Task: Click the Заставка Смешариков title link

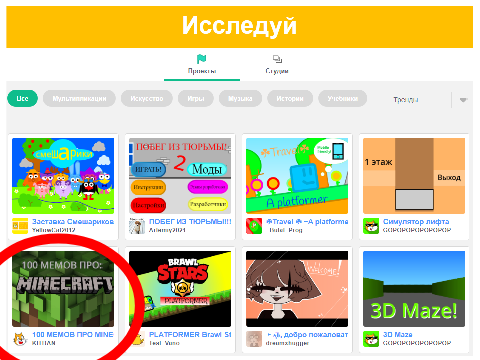Action: (x=73, y=222)
